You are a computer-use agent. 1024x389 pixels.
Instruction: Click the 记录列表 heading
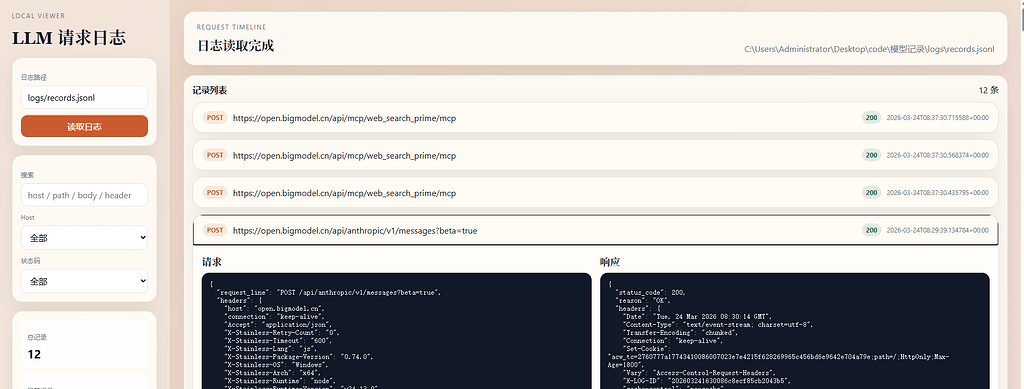210,91
